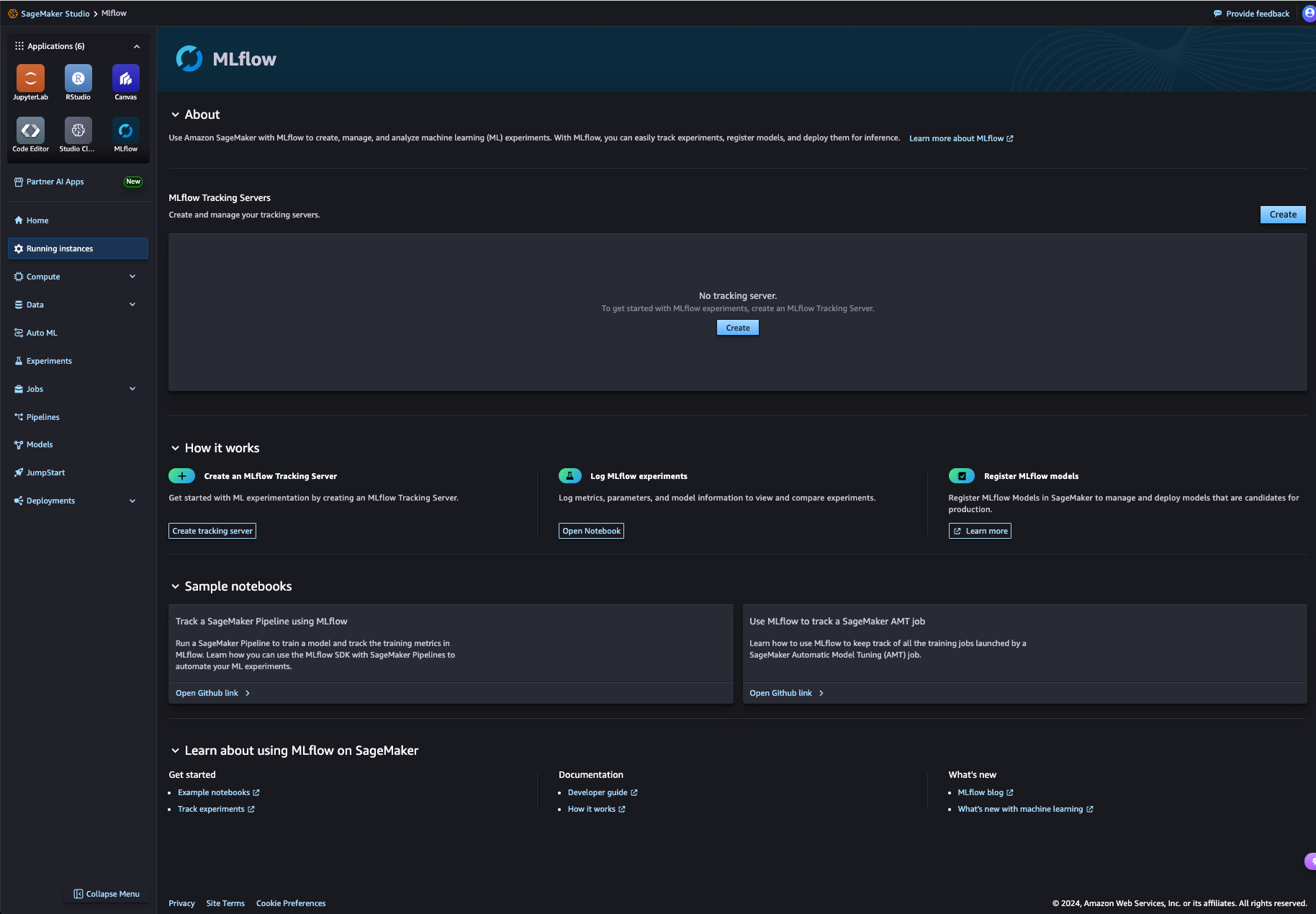Open Pipelines from the sidebar
The image size is (1316, 914).
[78, 417]
